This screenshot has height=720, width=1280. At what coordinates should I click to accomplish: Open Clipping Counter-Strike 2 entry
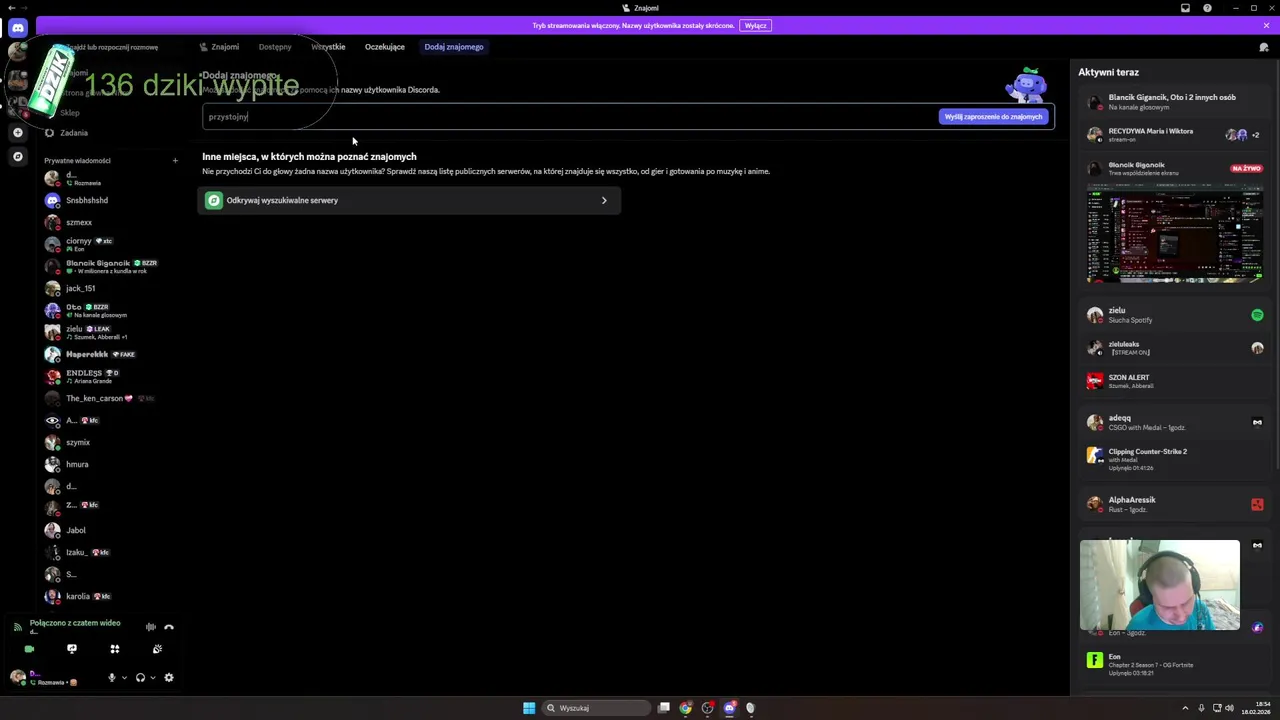(x=1174, y=459)
